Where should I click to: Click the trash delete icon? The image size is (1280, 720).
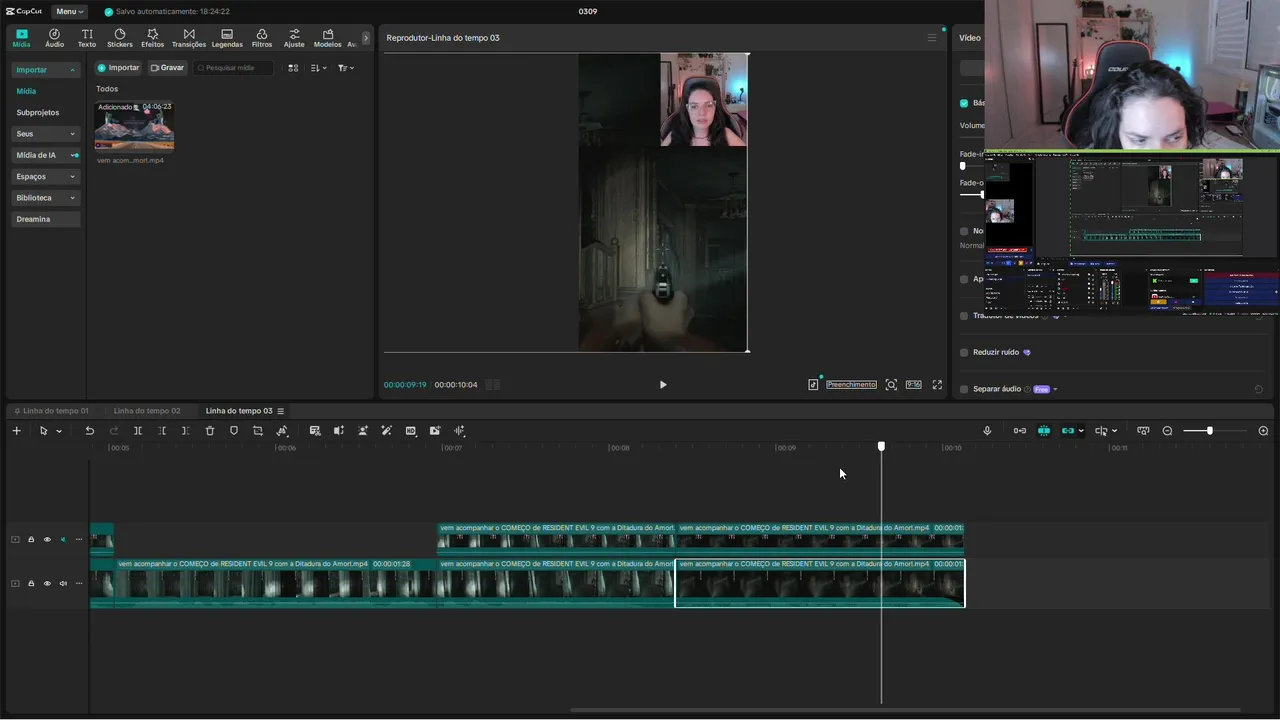click(x=210, y=431)
